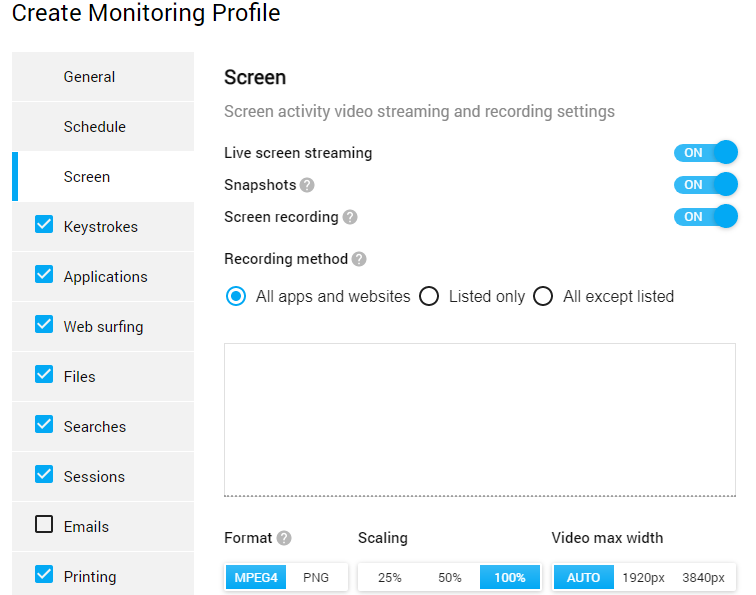This screenshot has width=756, height=595.
Task: Choose PNG recording format
Action: tap(316, 577)
